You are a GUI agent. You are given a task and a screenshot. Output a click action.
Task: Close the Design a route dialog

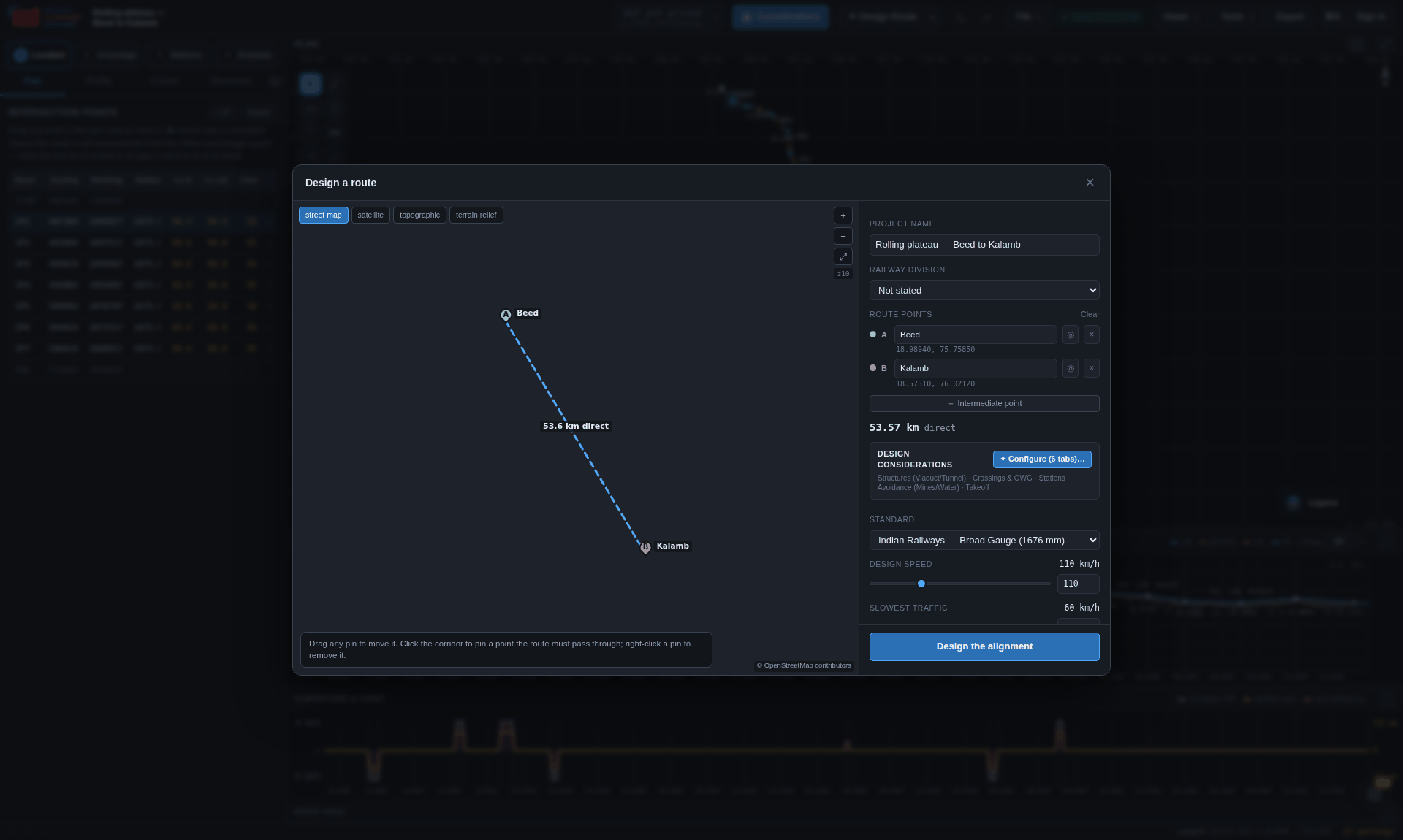[1090, 183]
